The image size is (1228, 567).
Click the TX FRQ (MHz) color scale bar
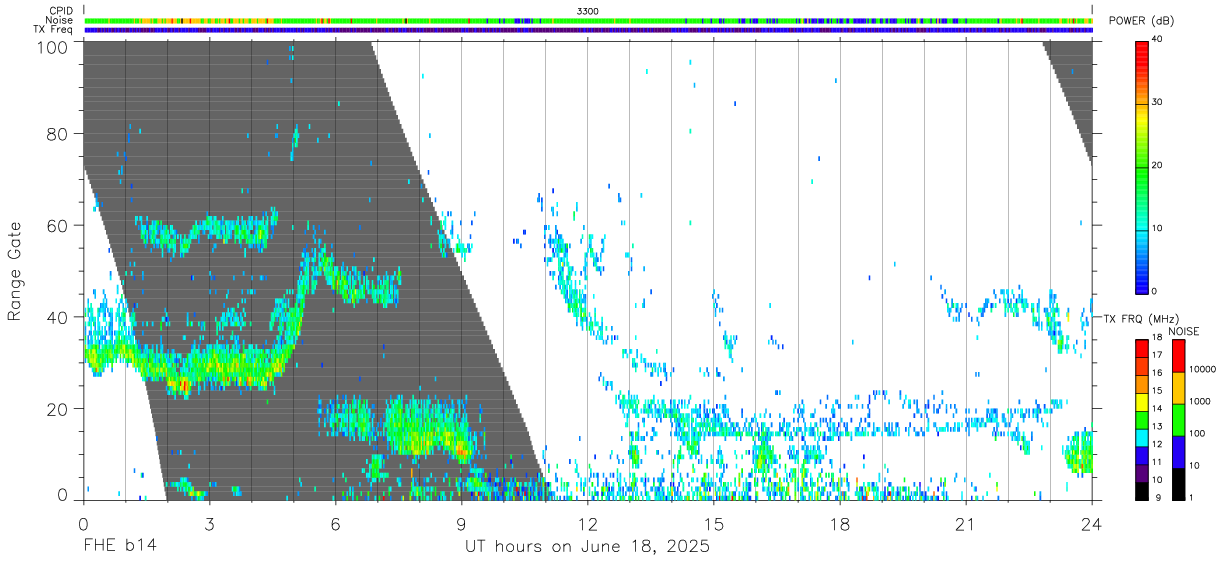1142,420
